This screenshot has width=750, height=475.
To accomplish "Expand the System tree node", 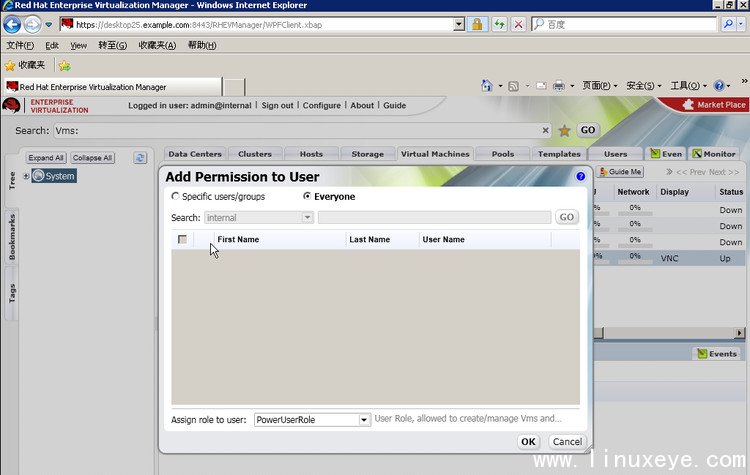I will coord(26,176).
